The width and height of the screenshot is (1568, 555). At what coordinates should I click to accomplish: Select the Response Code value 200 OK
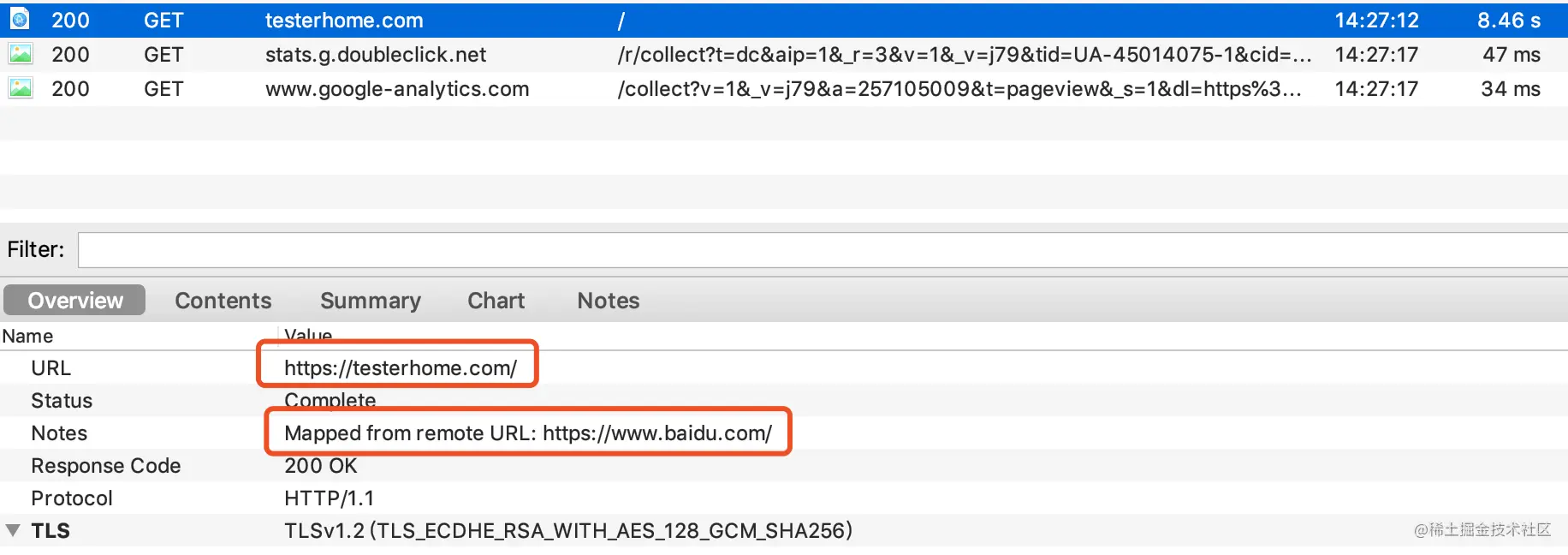[x=321, y=466]
